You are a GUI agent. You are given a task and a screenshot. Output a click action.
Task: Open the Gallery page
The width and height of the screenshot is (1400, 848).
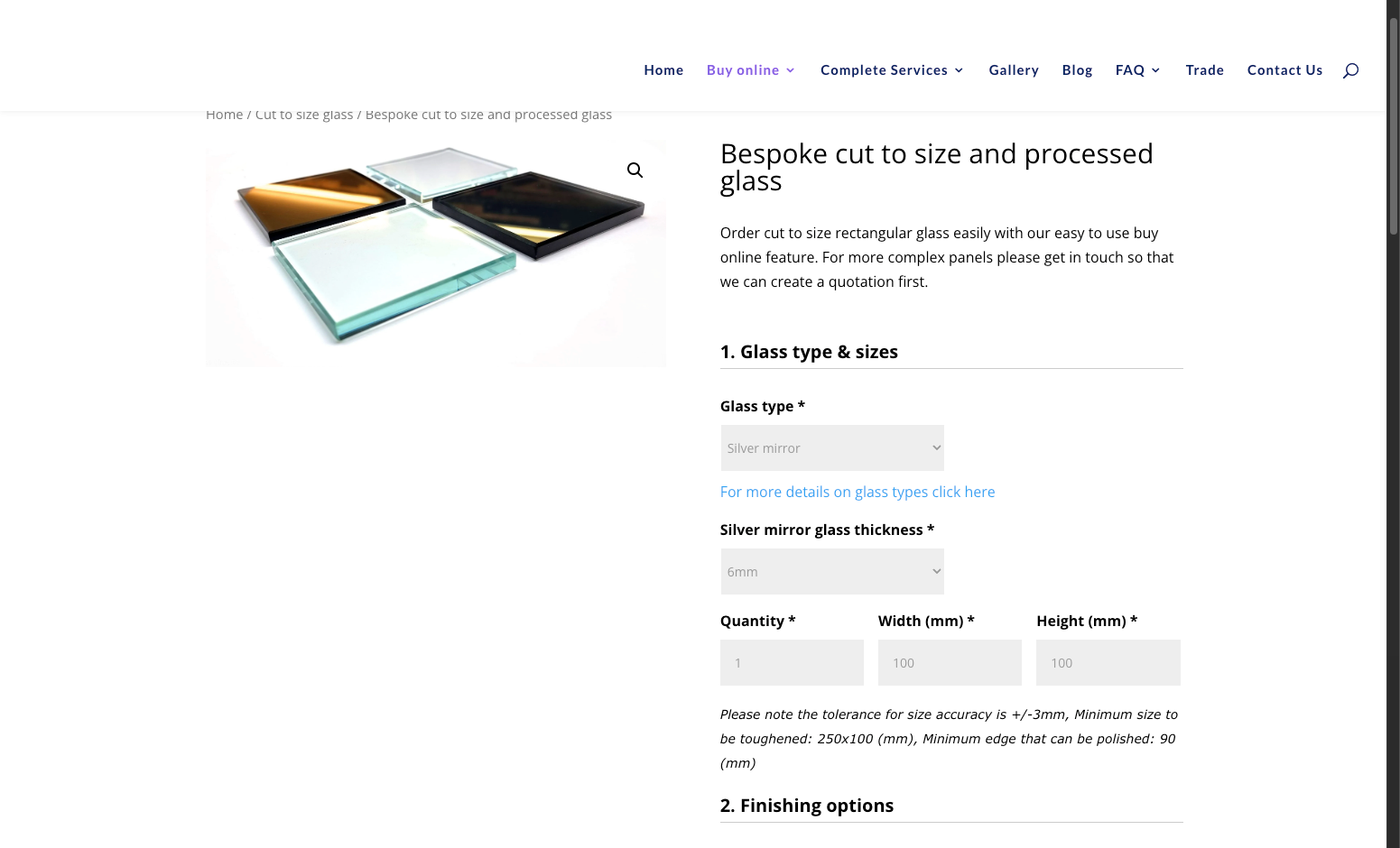tap(1014, 70)
